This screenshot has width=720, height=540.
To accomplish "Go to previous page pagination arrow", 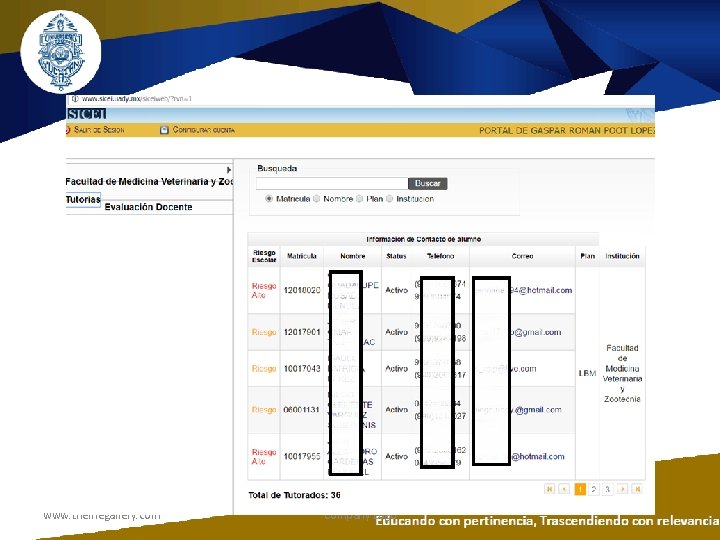I will (564, 489).
